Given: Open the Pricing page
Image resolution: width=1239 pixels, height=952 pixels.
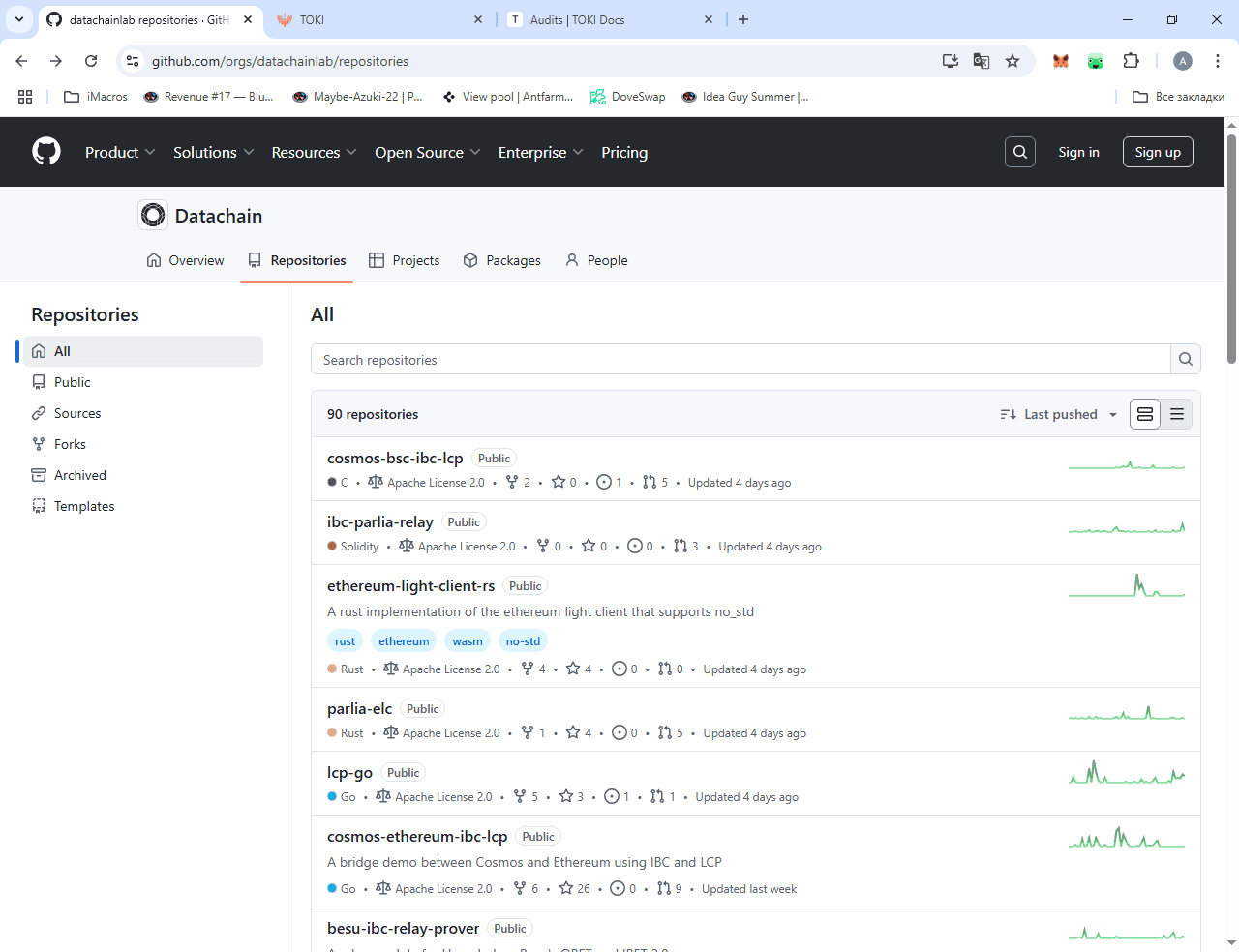Looking at the screenshot, I should click(624, 152).
